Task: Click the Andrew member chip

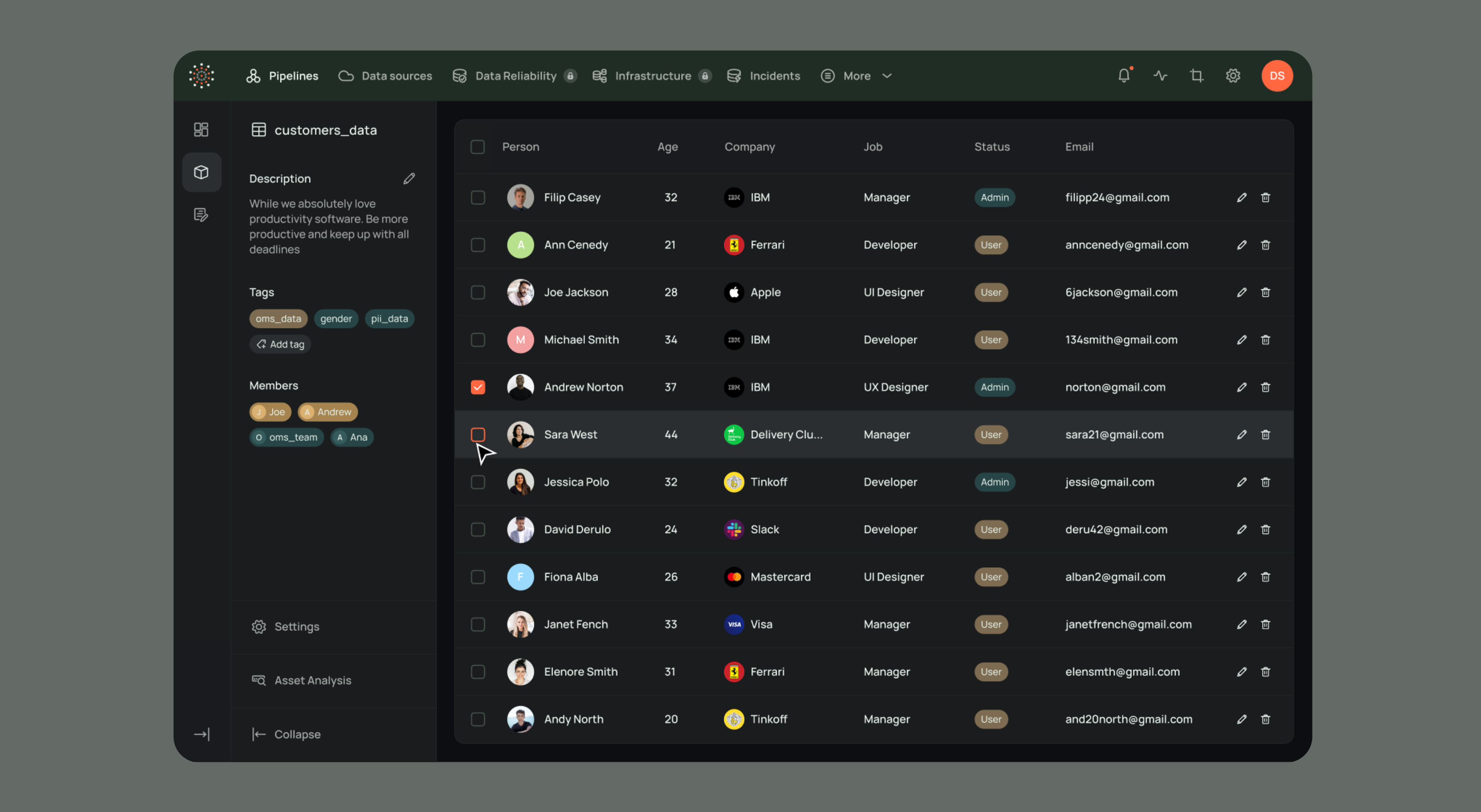Action: tap(328, 411)
